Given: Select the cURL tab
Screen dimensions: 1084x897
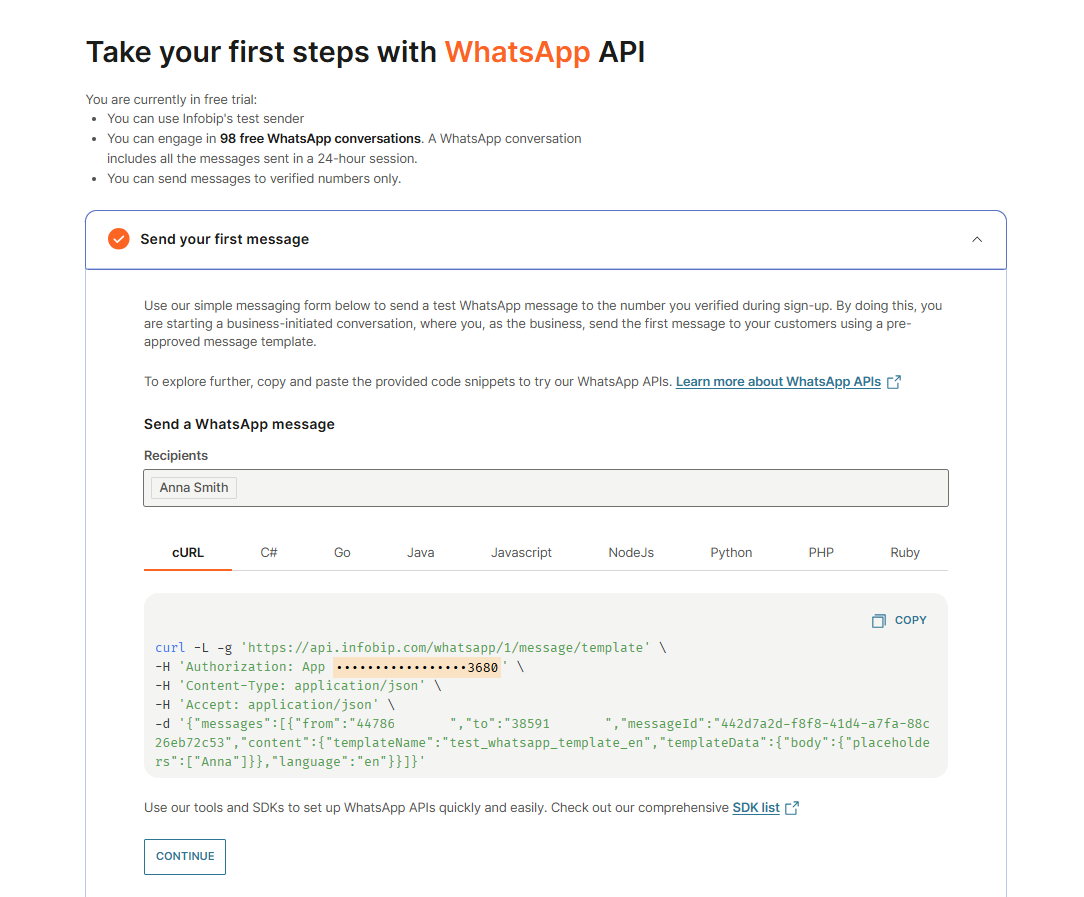Looking at the screenshot, I should click(x=187, y=553).
